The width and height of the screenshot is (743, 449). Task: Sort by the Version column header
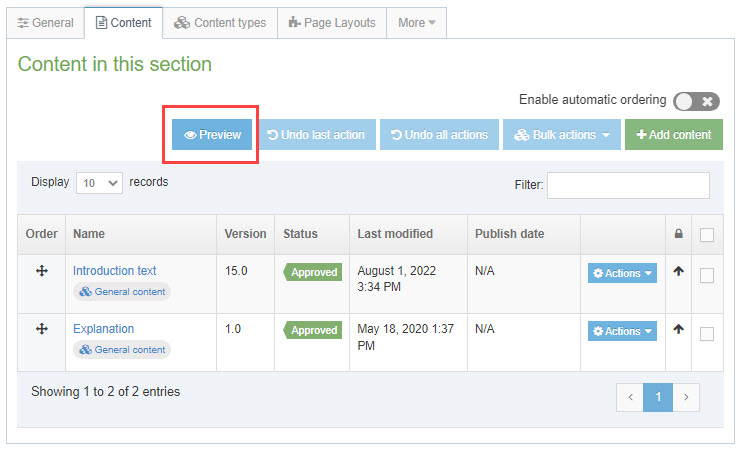click(245, 234)
